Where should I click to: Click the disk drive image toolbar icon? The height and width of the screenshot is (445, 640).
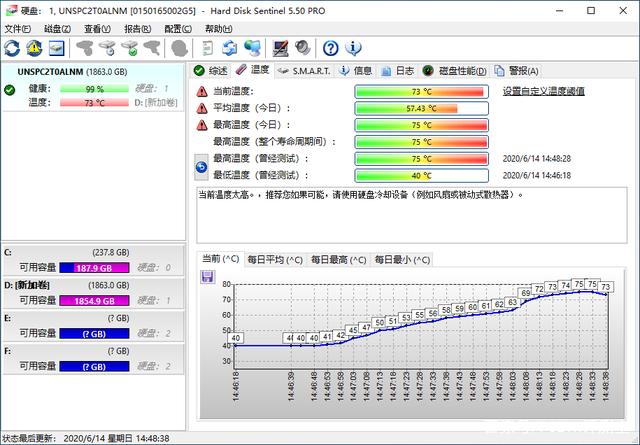tap(57, 48)
